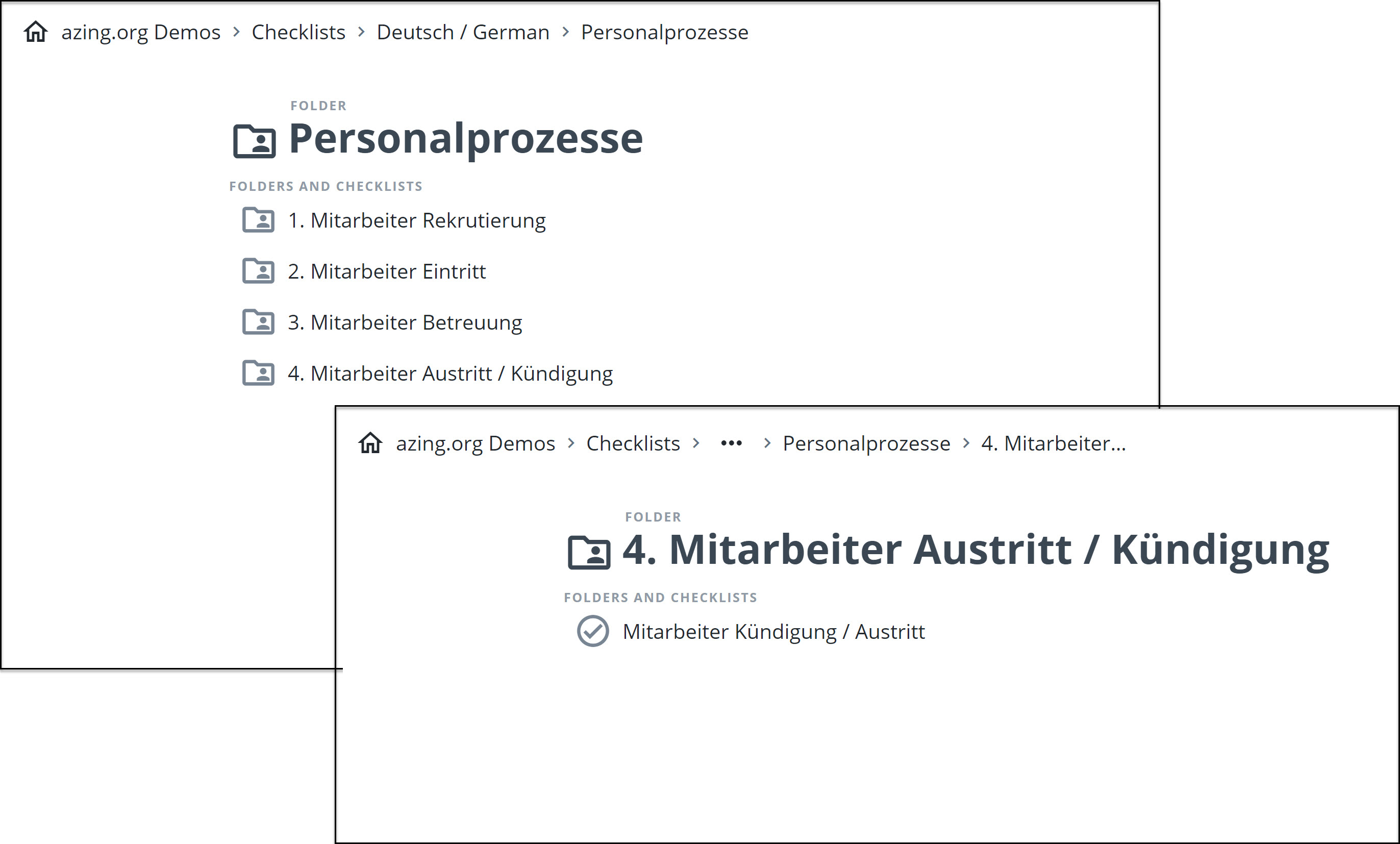Click the folder icon beside Mitarbeiter Rekrutierung
The height and width of the screenshot is (844, 1400).
(x=258, y=220)
